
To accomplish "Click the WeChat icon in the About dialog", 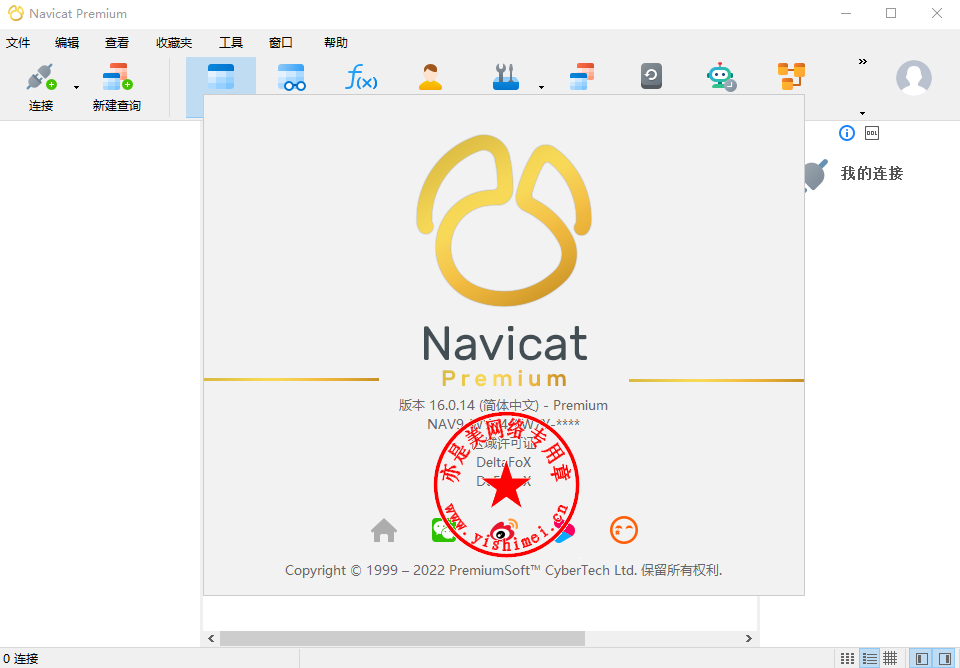I will pos(444,530).
